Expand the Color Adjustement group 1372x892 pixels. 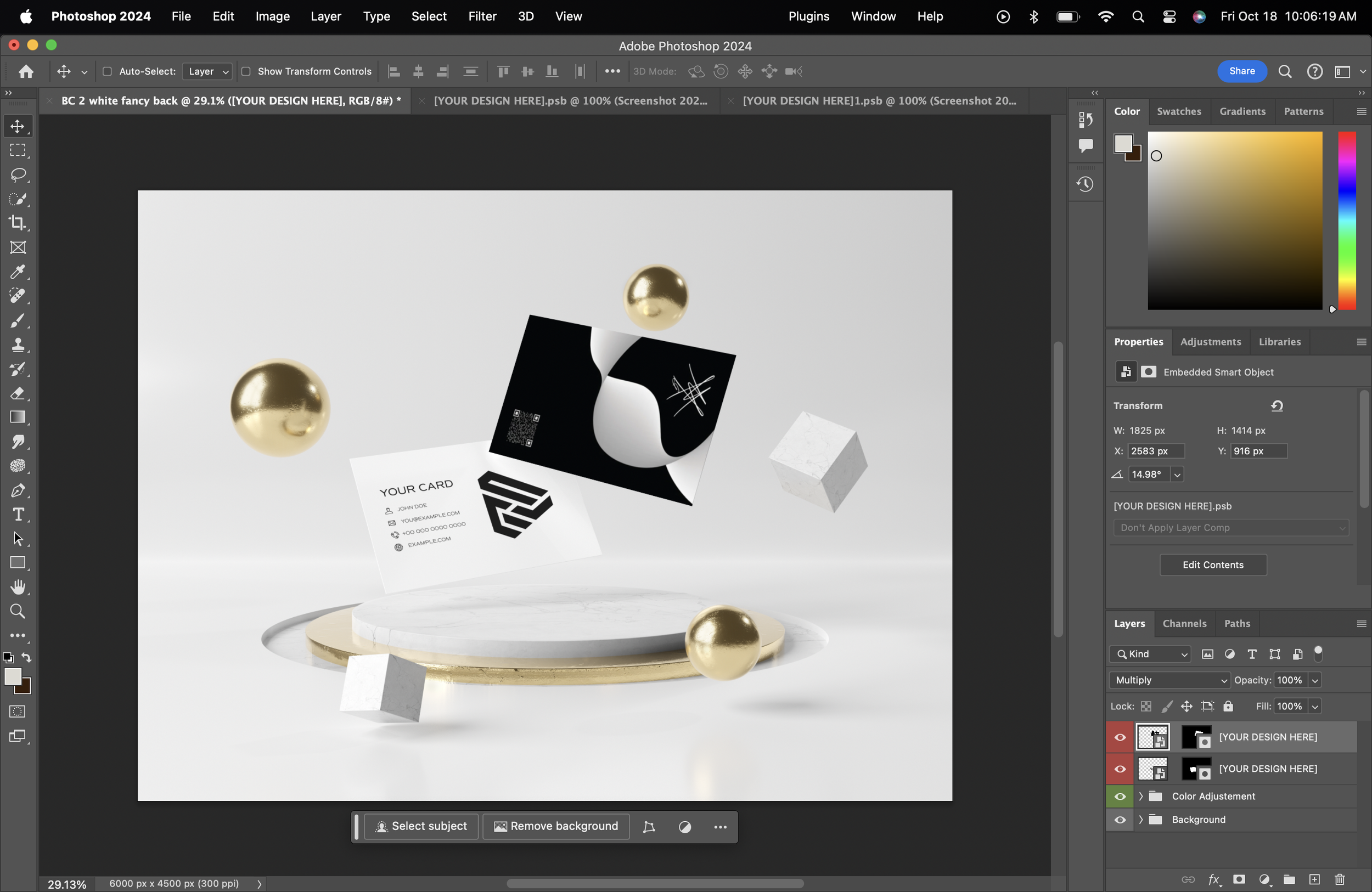1140,796
